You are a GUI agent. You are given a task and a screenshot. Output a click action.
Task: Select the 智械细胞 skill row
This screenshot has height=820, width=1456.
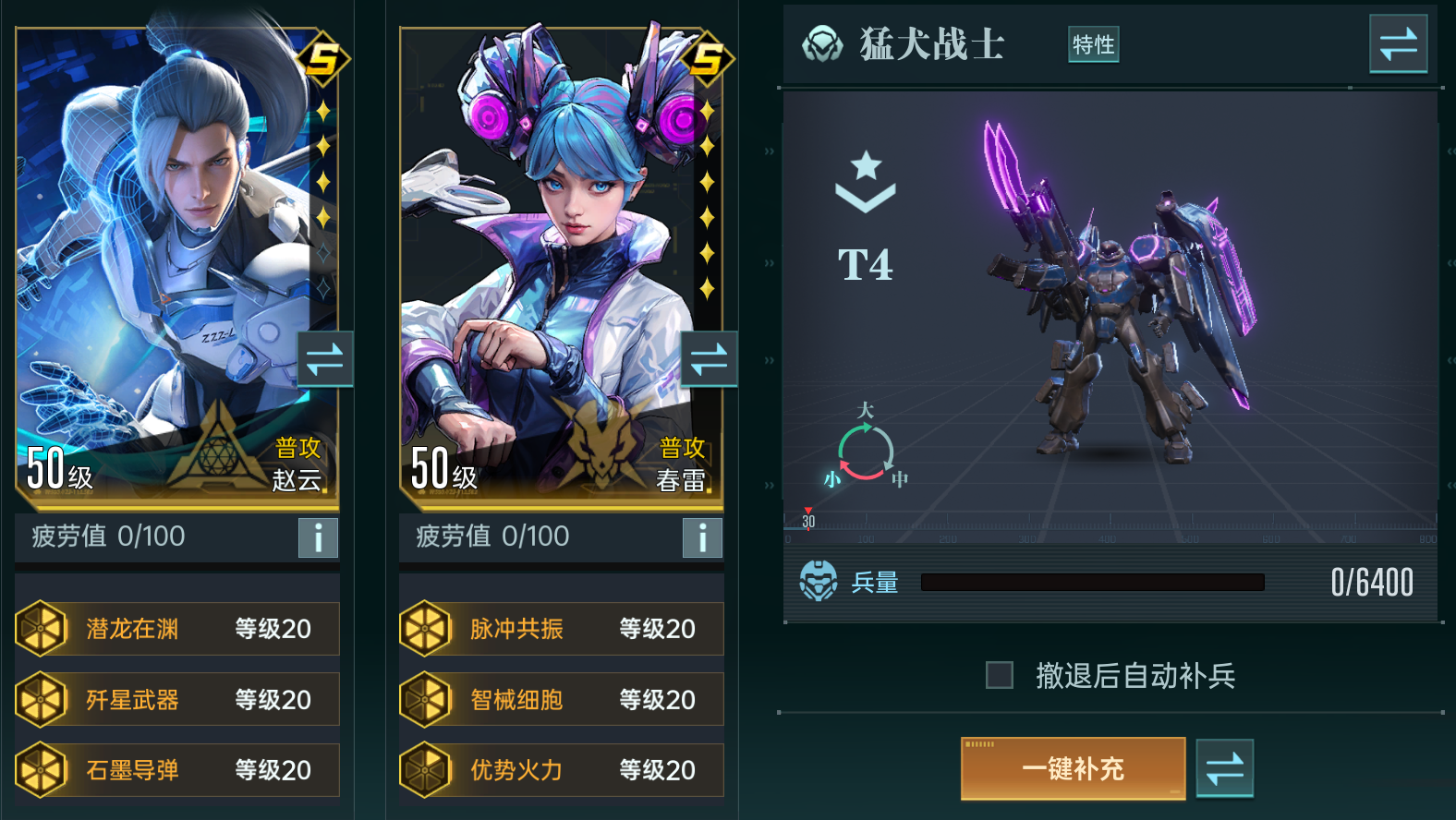coord(562,700)
